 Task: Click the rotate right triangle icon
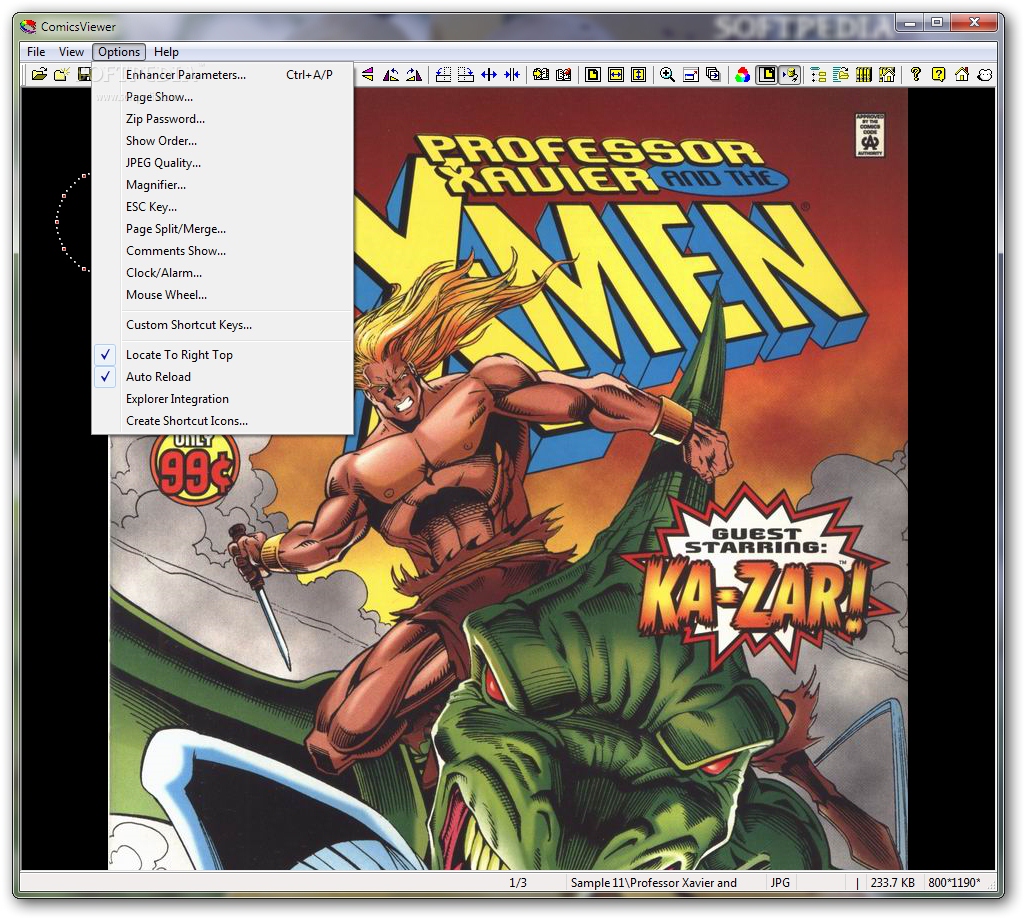pos(414,75)
